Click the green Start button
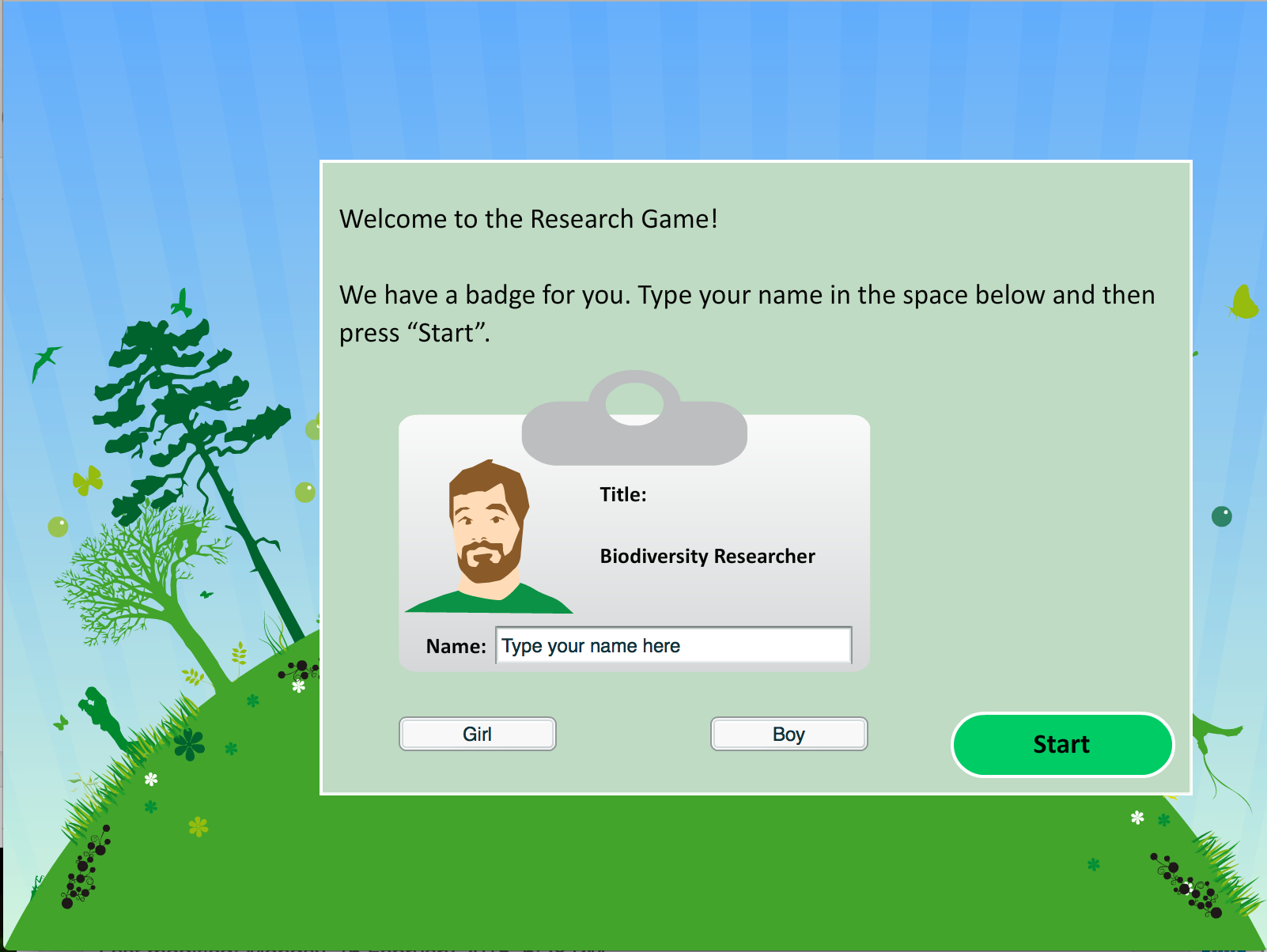1267x952 pixels. pos(1061,745)
